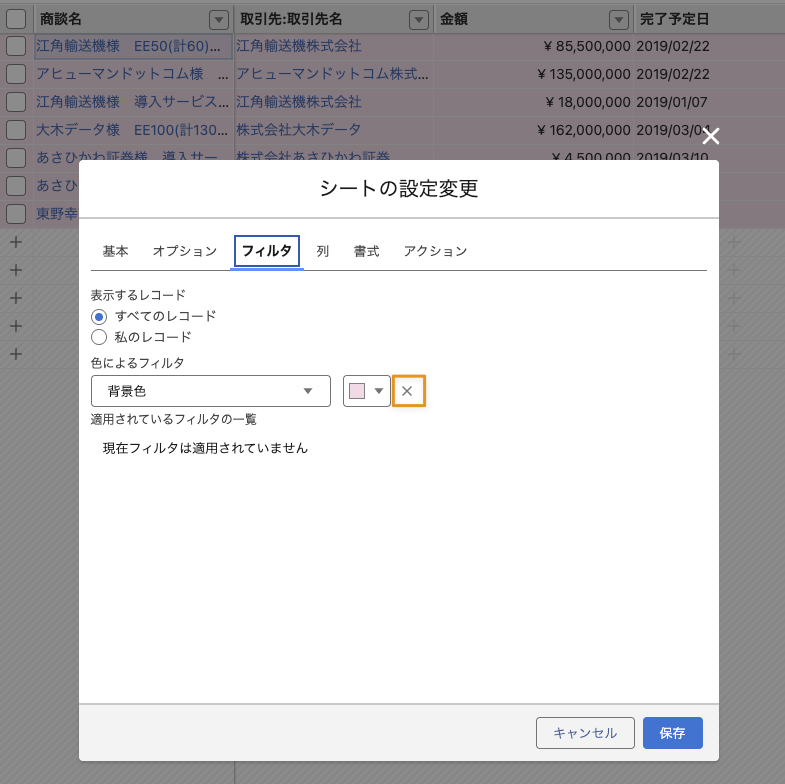Open the 列 tab
Image resolution: width=785 pixels, height=784 pixels.
(x=323, y=252)
